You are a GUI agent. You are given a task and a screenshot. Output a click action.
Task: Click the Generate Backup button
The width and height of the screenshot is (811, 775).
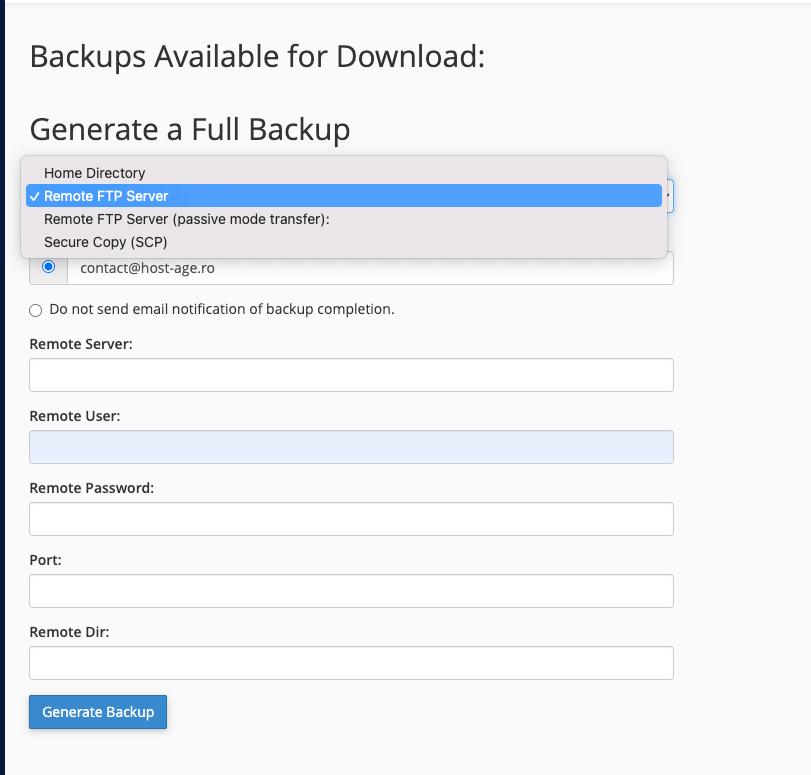pyautogui.click(x=97, y=711)
